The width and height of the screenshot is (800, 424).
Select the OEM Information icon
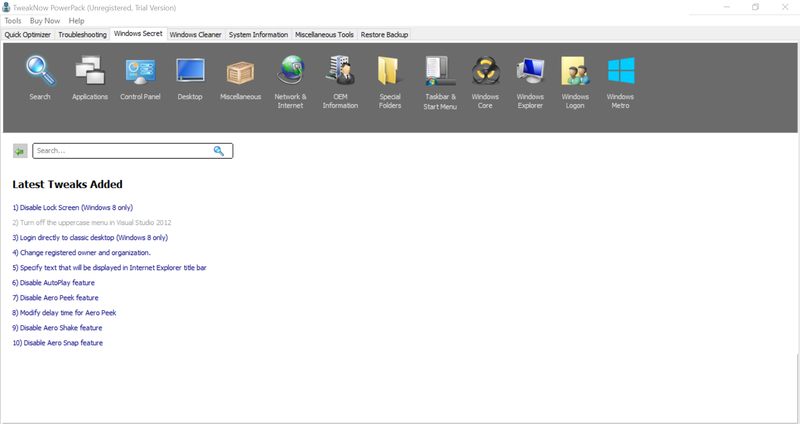(x=340, y=70)
